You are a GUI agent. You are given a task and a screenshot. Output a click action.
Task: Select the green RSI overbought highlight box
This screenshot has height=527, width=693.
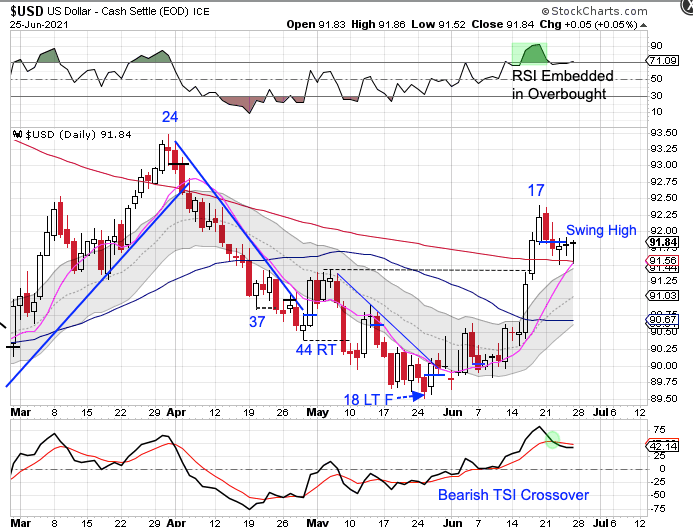[529, 55]
